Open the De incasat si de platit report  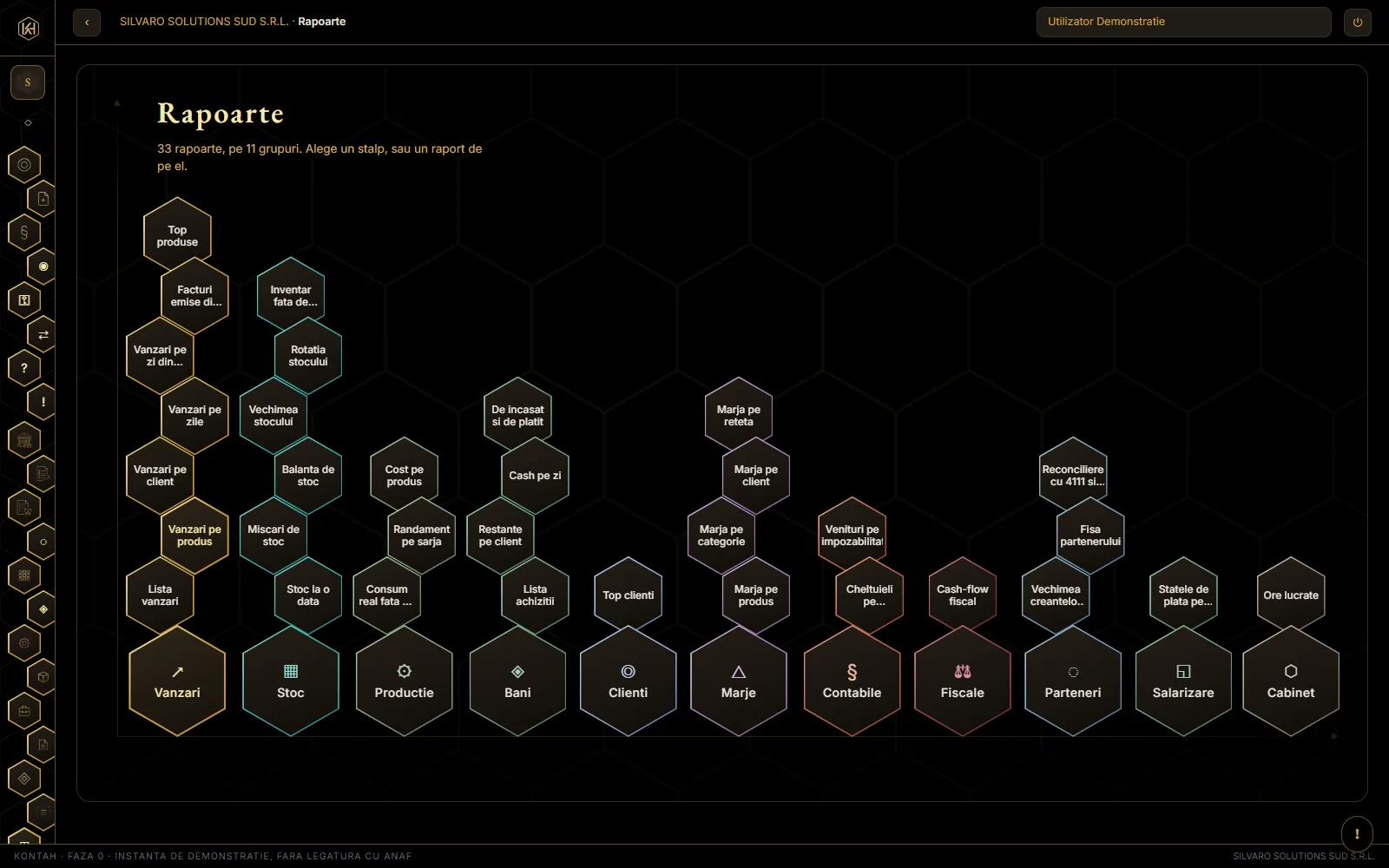517,416
